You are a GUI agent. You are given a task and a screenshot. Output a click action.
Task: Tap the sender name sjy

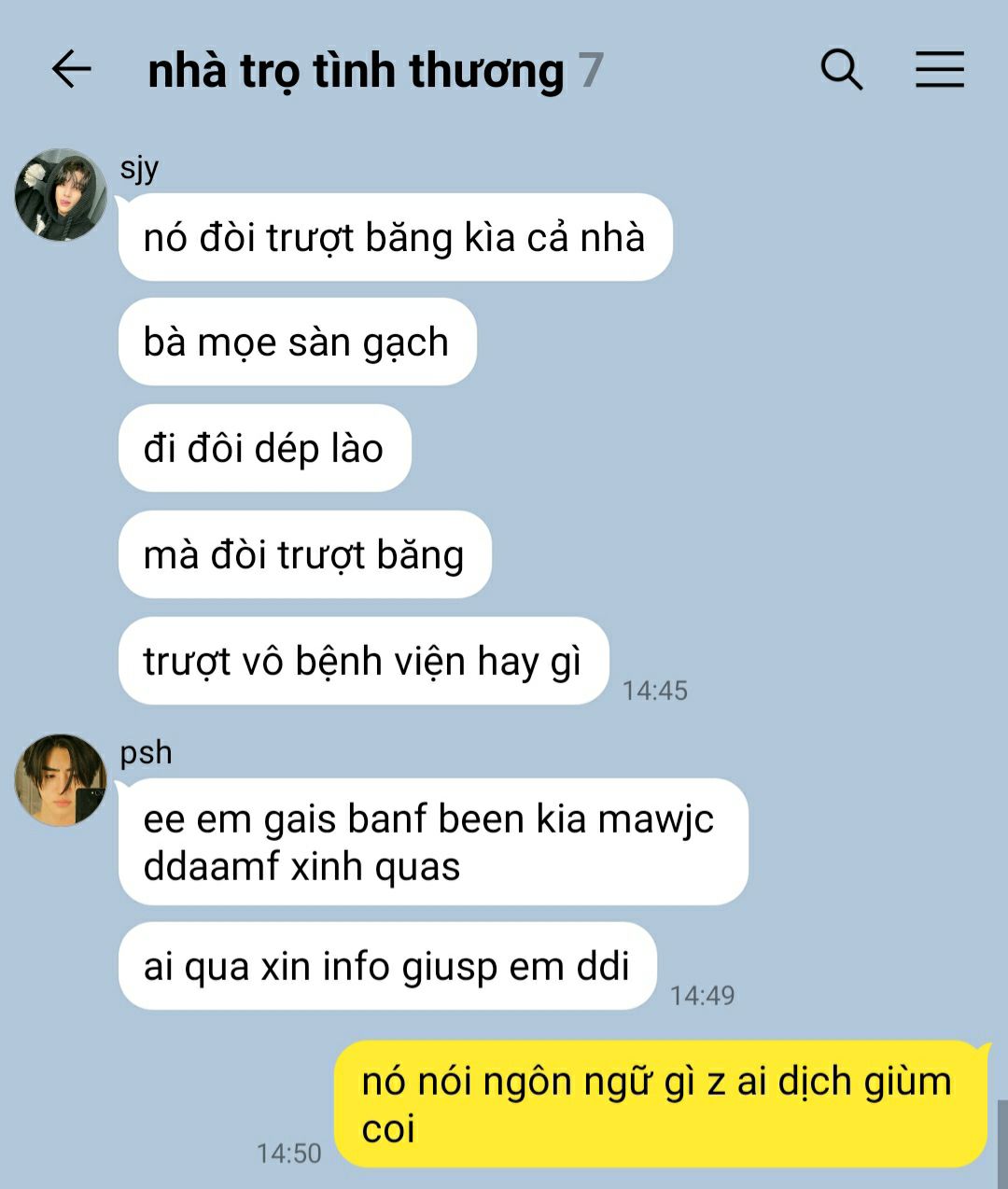click(139, 169)
